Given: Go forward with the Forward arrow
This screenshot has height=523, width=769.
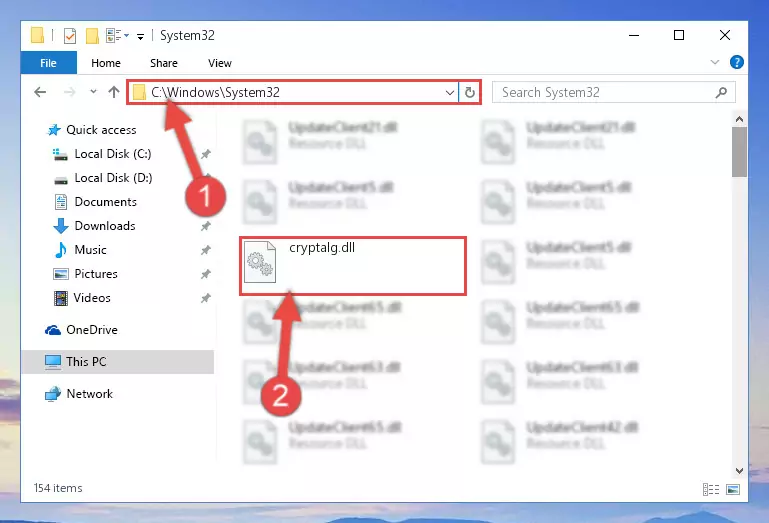Looking at the screenshot, I should pyautogui.click(x=70, y=92).
